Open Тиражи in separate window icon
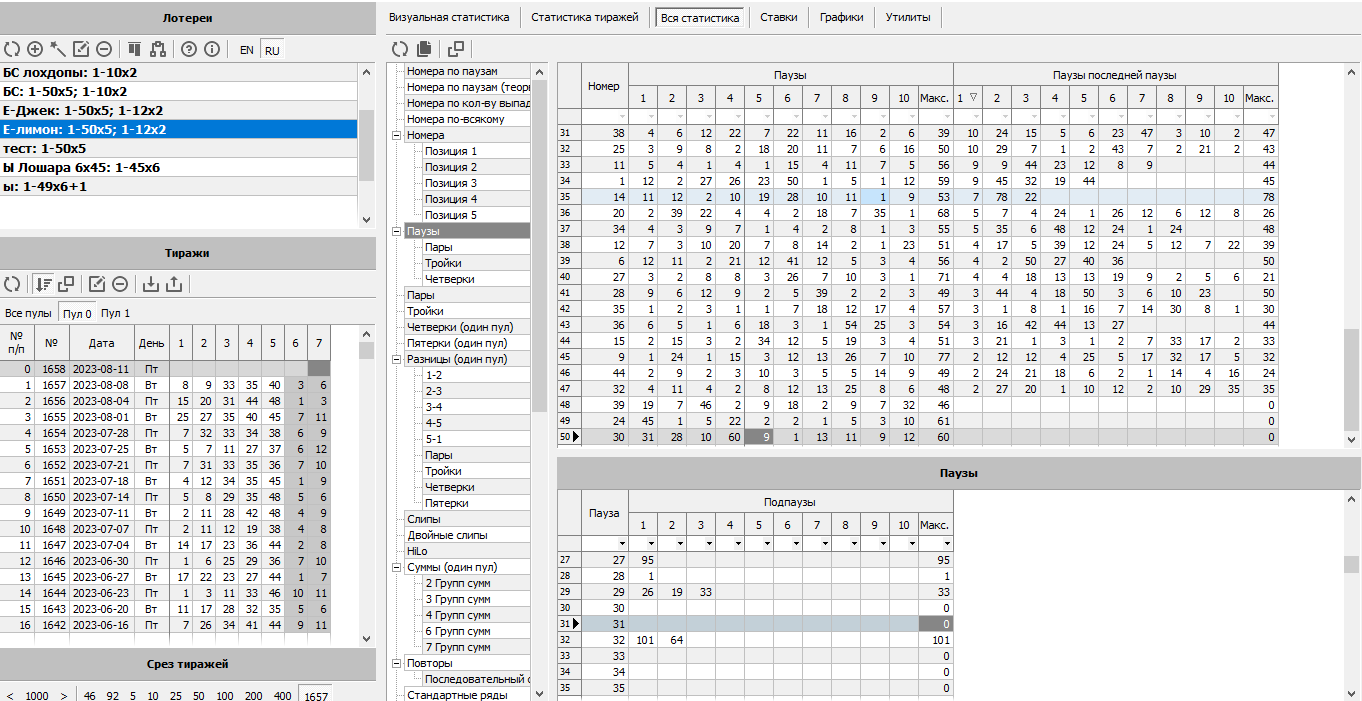1362x701 pixels. (x=66, y=284)
